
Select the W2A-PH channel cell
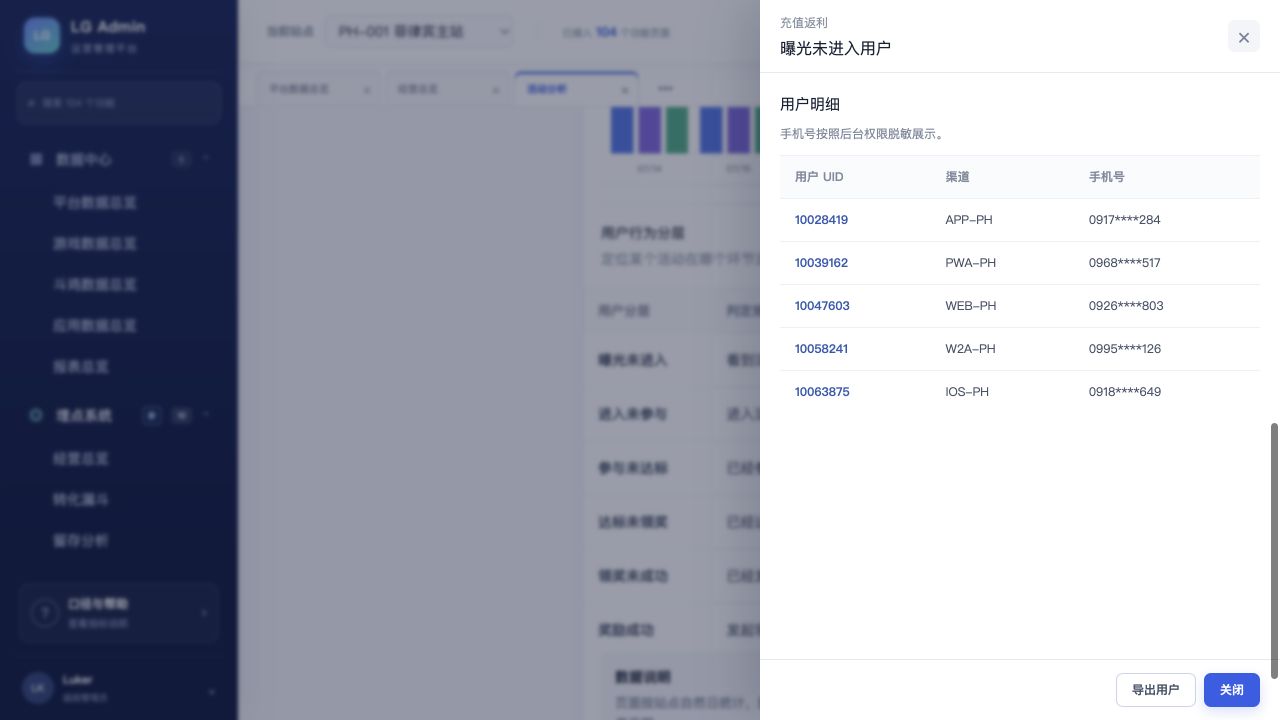pos(970,349)
